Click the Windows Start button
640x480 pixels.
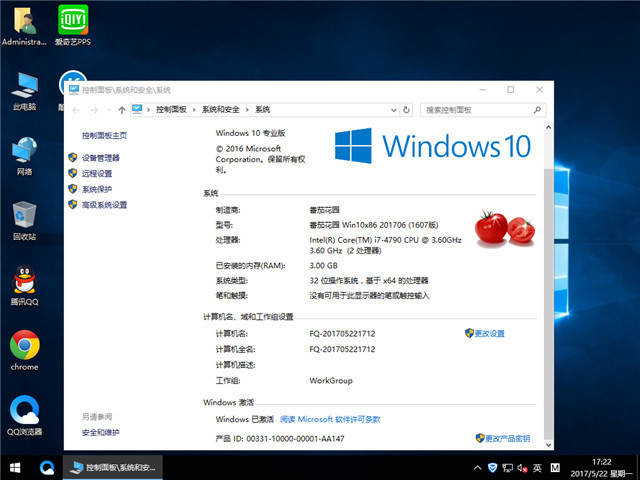pos(16,468)
